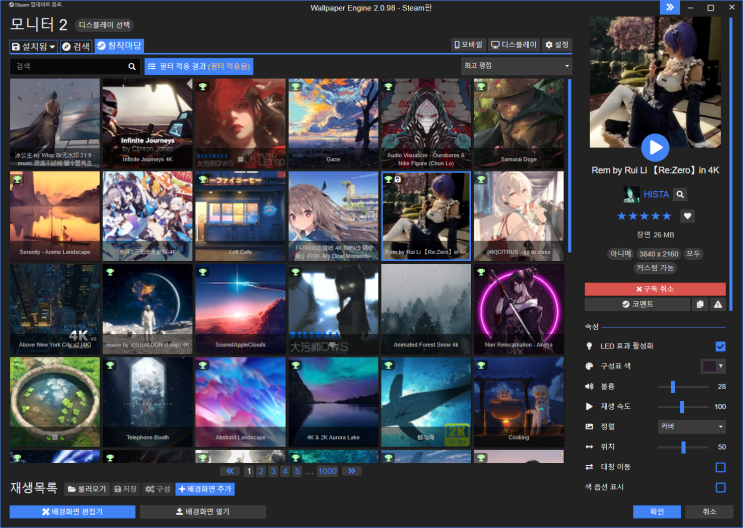Click the search magnifier icon in search box
743x528 pixels.
(x=132, y=66)
